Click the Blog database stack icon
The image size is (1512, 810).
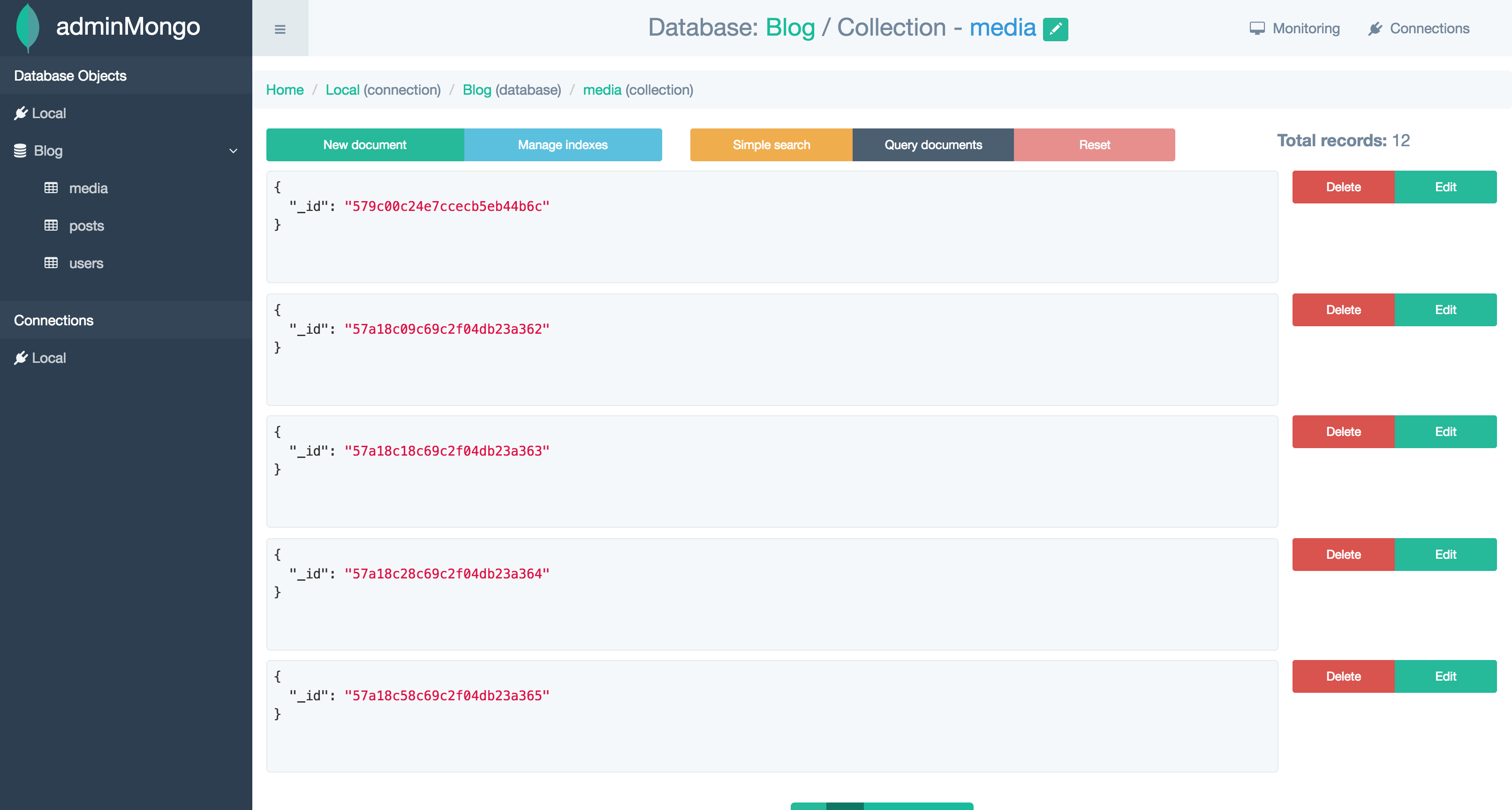tap(20, 151)
